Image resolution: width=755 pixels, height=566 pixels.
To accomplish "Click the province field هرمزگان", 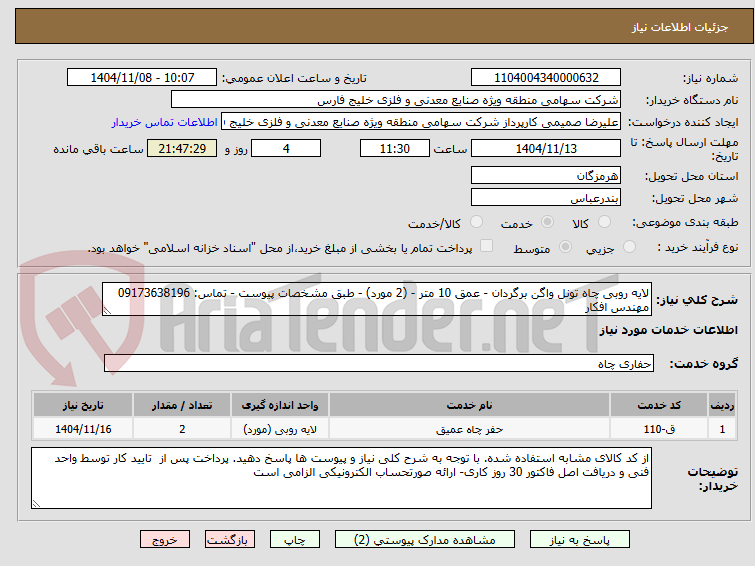I will pyautogui.click(x=546, y=175).
